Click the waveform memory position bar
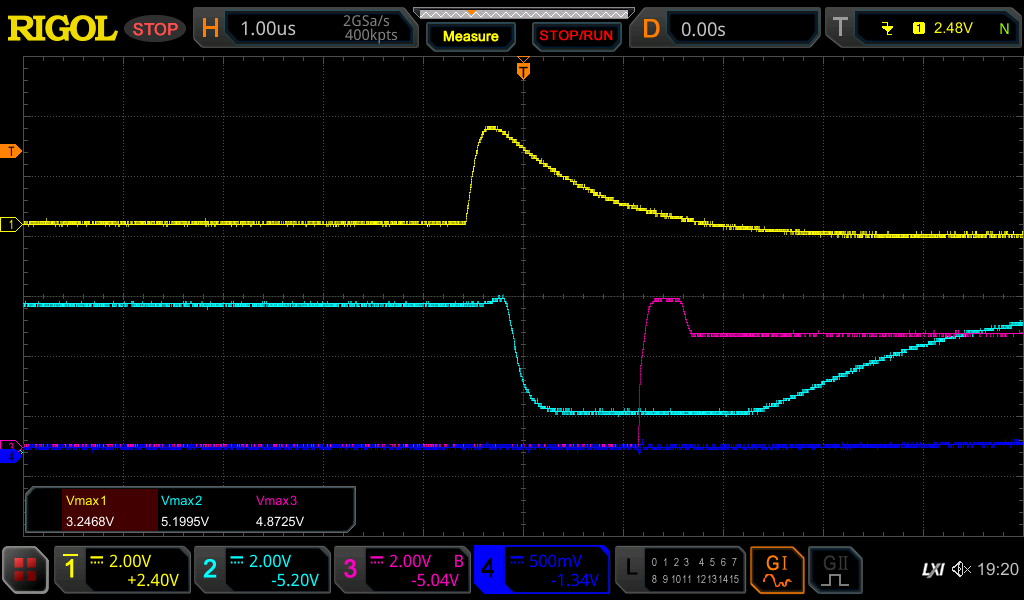This screenshot has height=600, width=1024. (523, 14)
